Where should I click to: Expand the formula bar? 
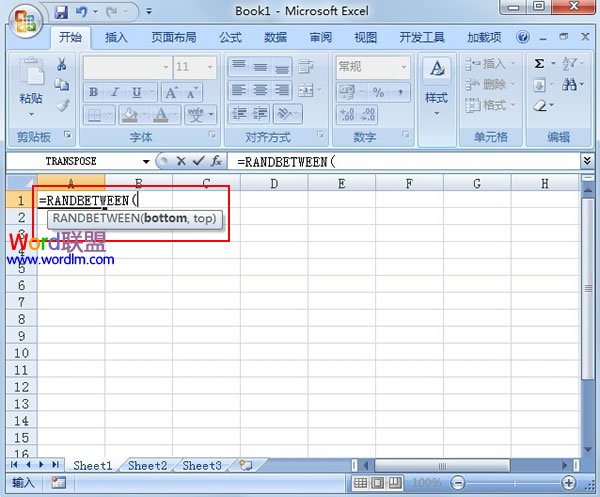pos(587,161)
